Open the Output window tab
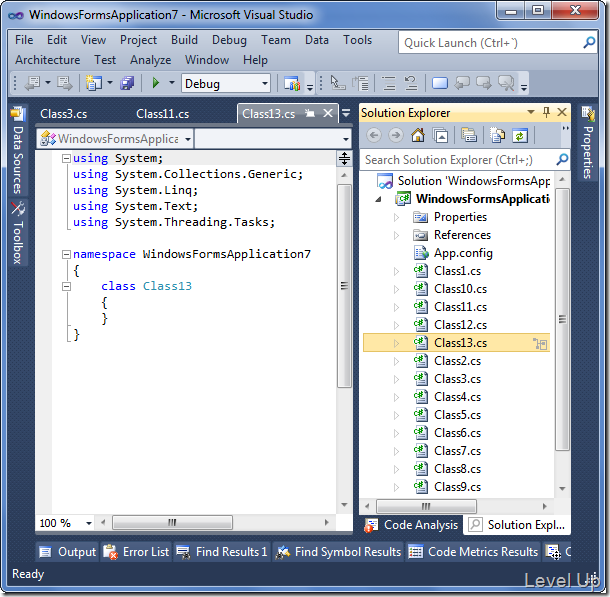Viewport: 610px width, 597px height. pos(68,552)
